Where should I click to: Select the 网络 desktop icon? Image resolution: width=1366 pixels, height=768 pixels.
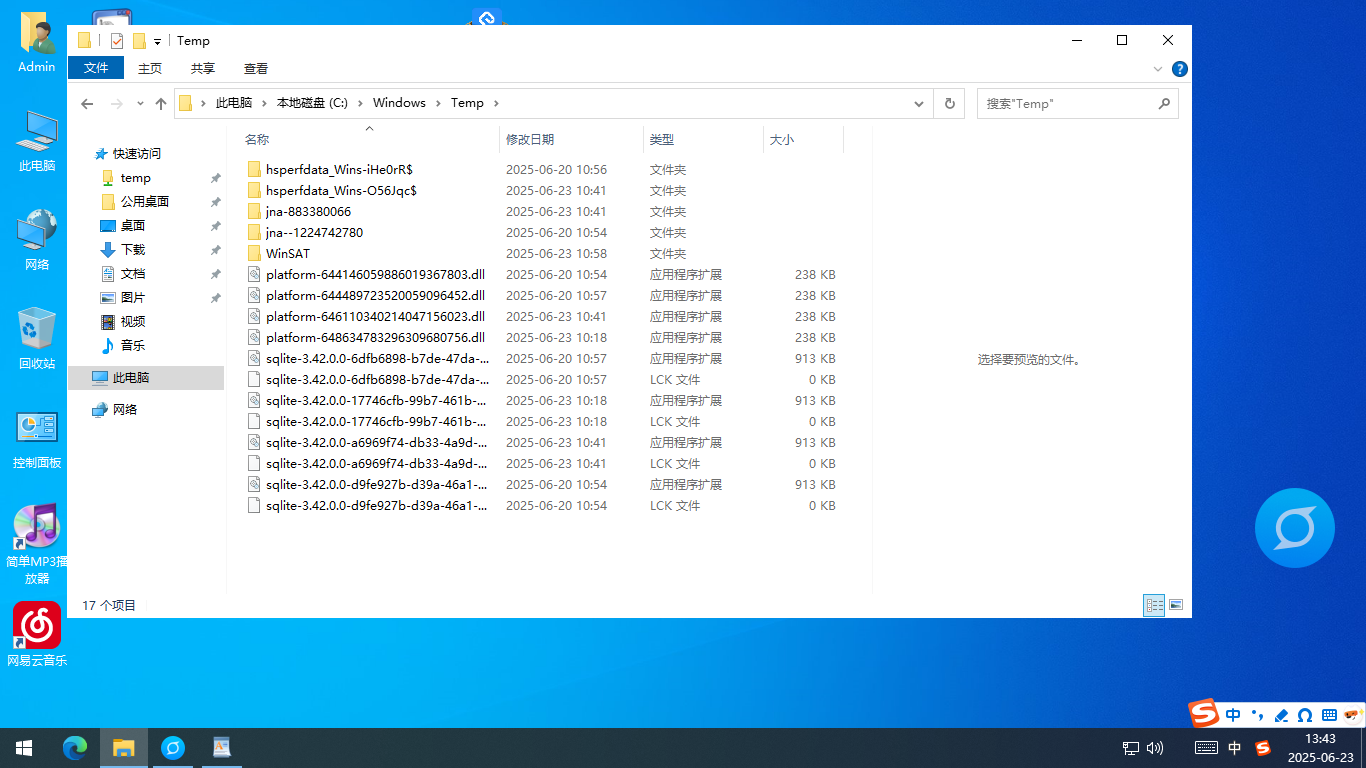[37, 239]
